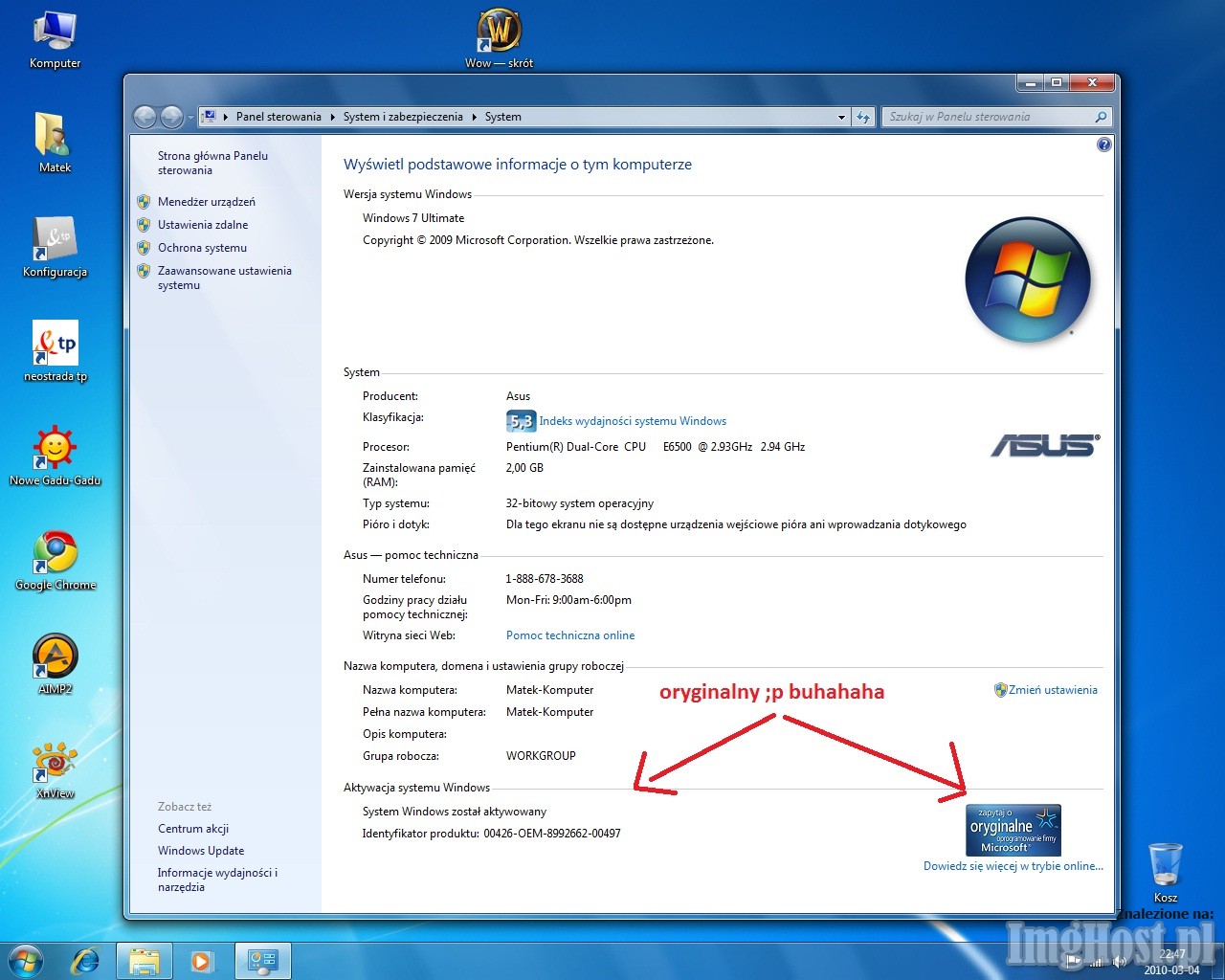Screen dimensions: 1225x980
Task: Select product ID 00426-OEM-8992662-00497
Action: point(552,834)
